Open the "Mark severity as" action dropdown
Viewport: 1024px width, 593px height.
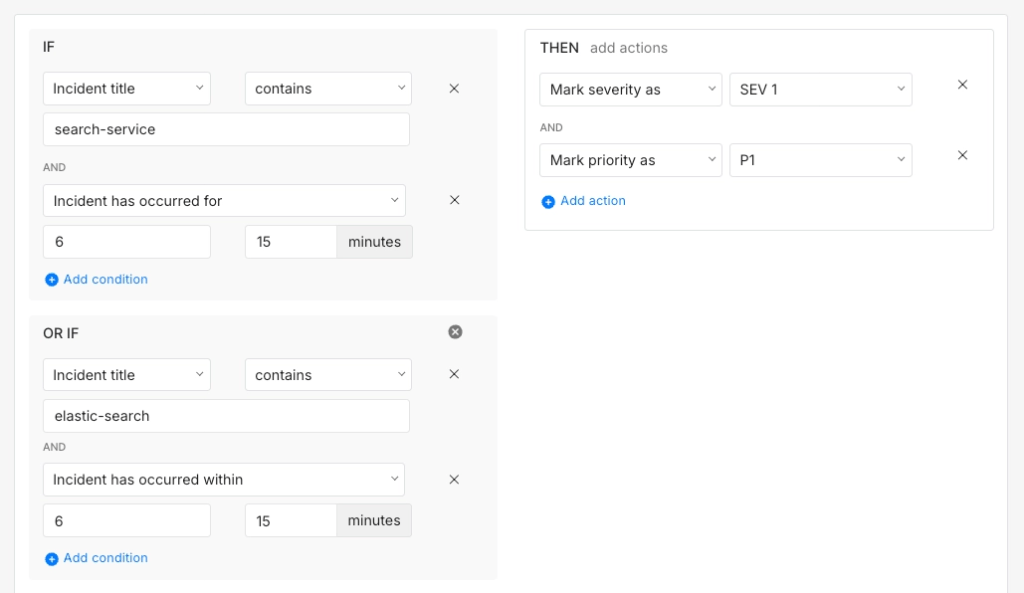pos(630,89)
